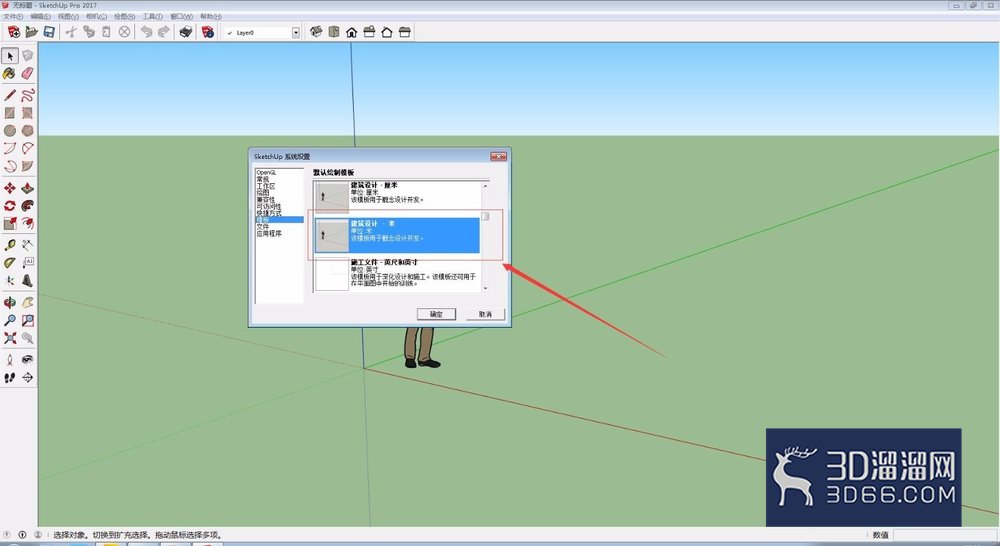
Task: Activate the Tape Measure tool
Action: point(10,245)
